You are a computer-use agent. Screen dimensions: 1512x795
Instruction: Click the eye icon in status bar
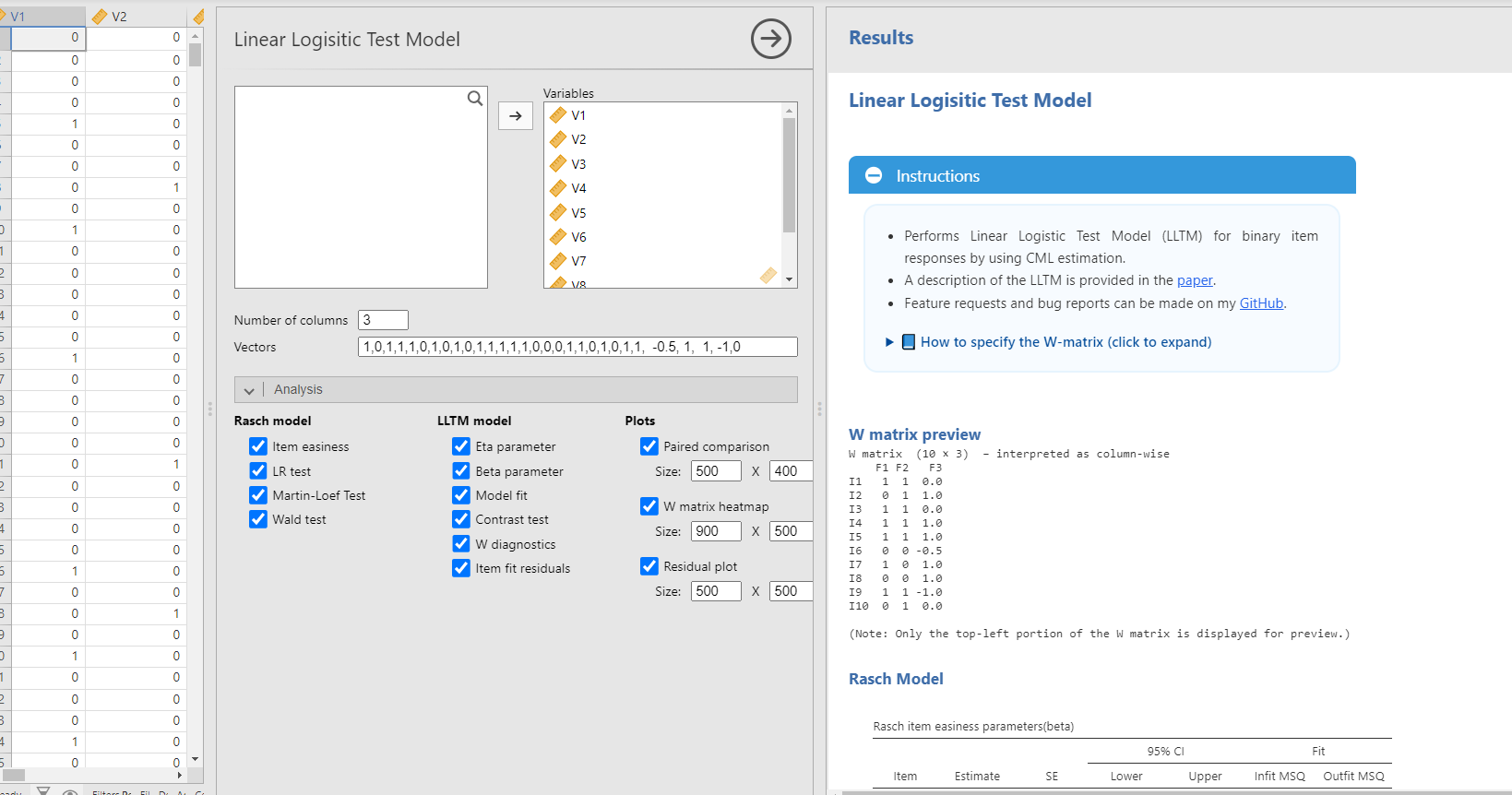coord(70,791)
